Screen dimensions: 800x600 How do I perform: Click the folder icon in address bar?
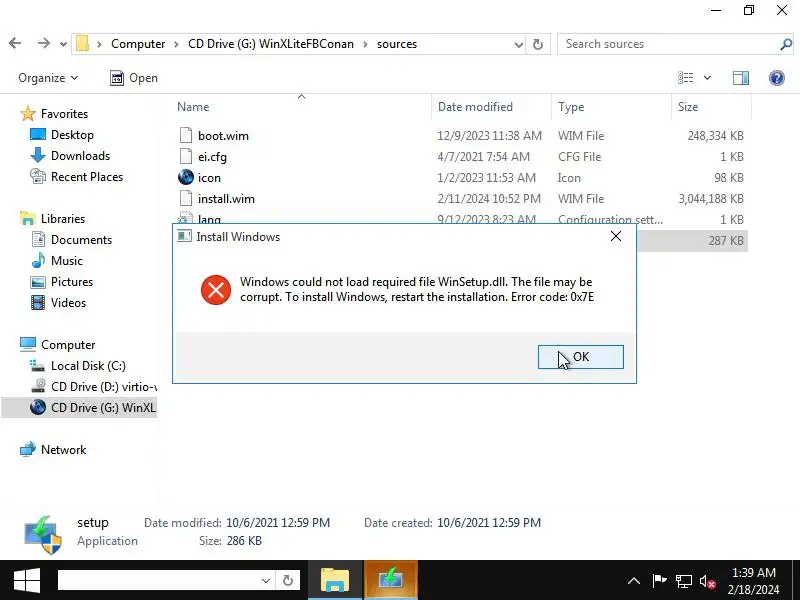click(x=83, y=44)
